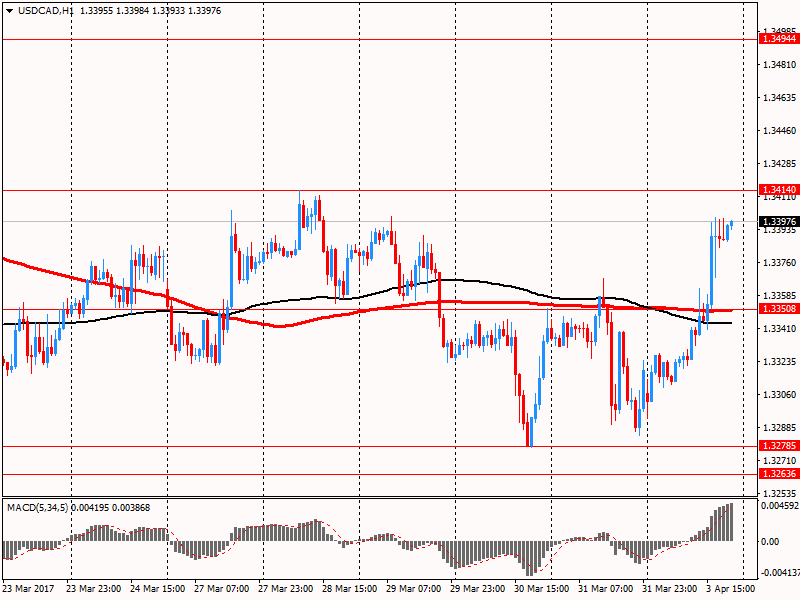
Task: Select the 1.34140 red price level label
Action: click(779, 190)
